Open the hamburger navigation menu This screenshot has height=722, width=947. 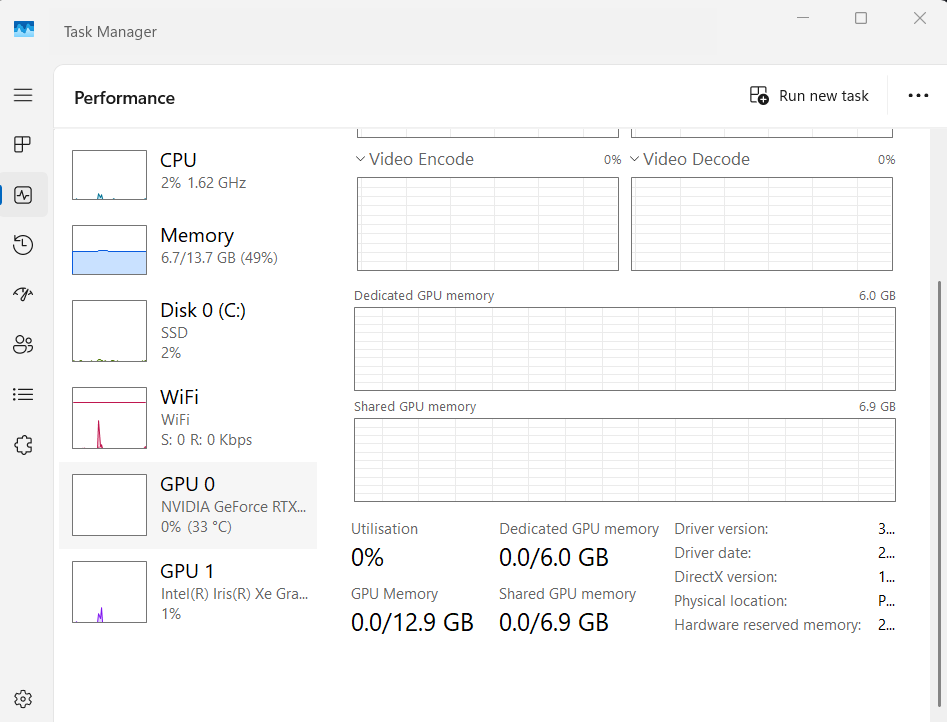click(x=23, y=95)
